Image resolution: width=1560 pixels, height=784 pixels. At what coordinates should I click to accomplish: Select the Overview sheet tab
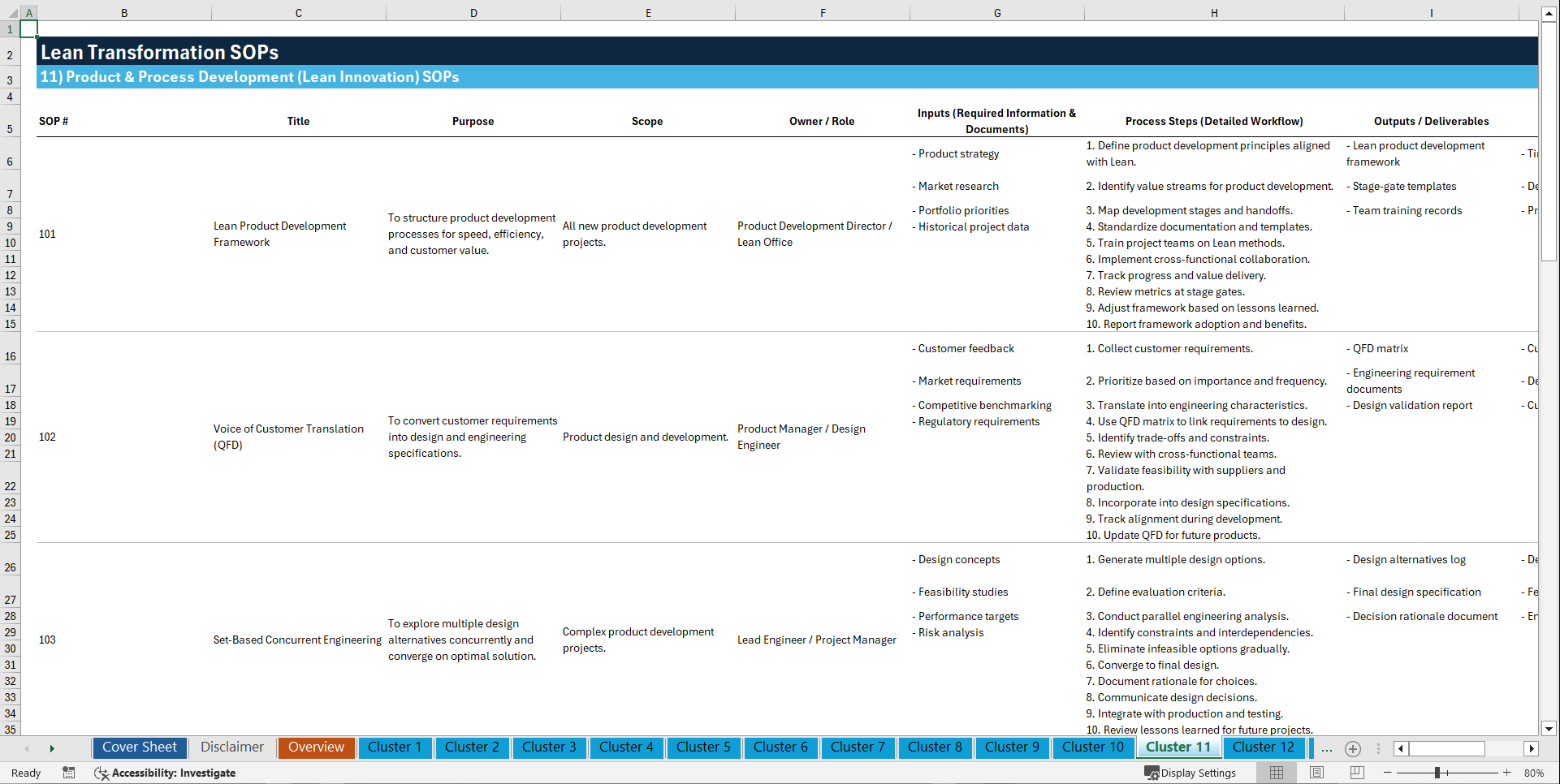(x=316, y=747)
